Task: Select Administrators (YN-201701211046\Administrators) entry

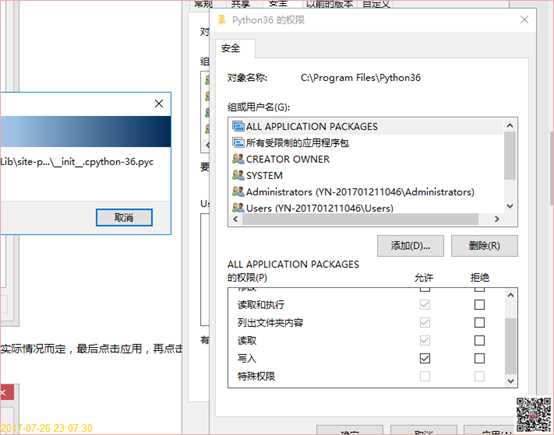Action: pyautogui.click(x=360, y=192)
